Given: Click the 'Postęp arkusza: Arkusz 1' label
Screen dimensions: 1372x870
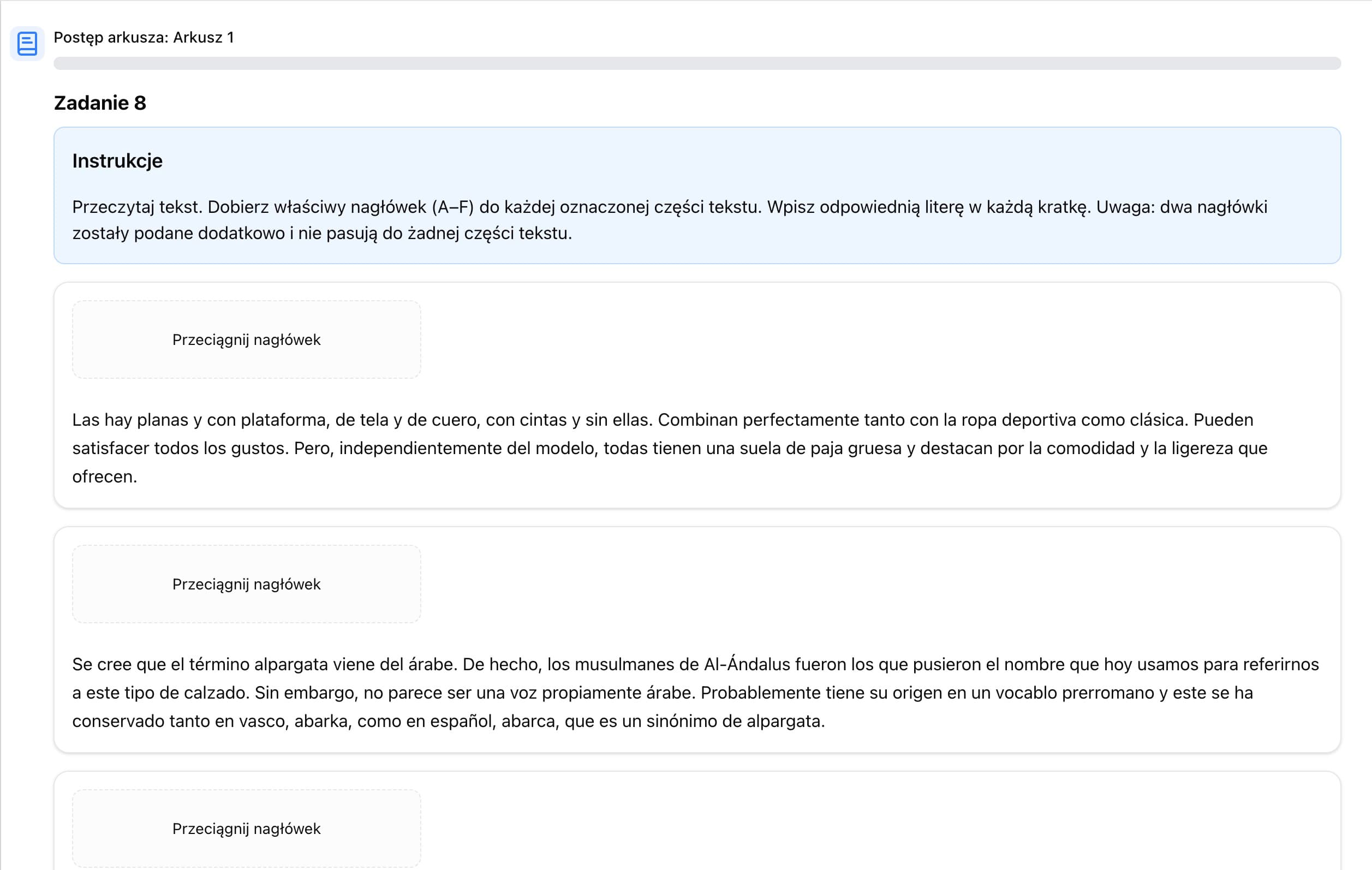Looking at the screenshot, I should [144, 38].
